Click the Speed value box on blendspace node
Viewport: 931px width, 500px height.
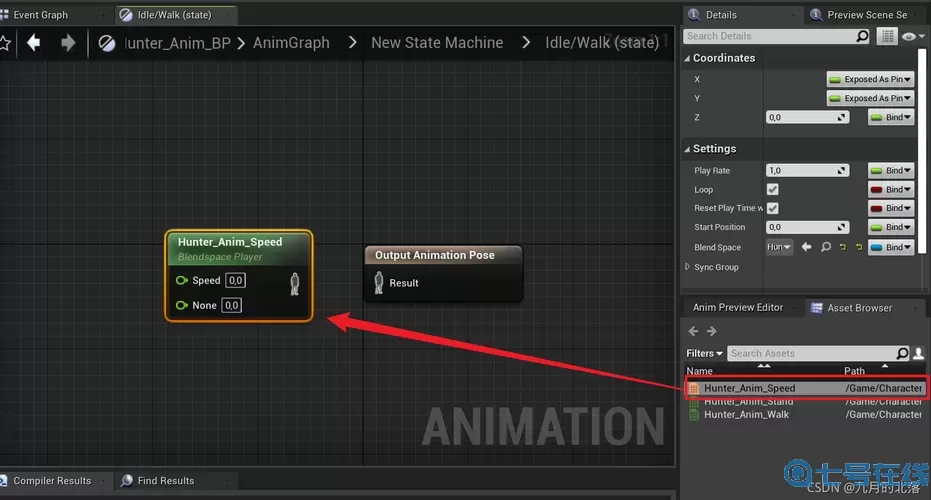pyautogui.click(x=236, y=280)
